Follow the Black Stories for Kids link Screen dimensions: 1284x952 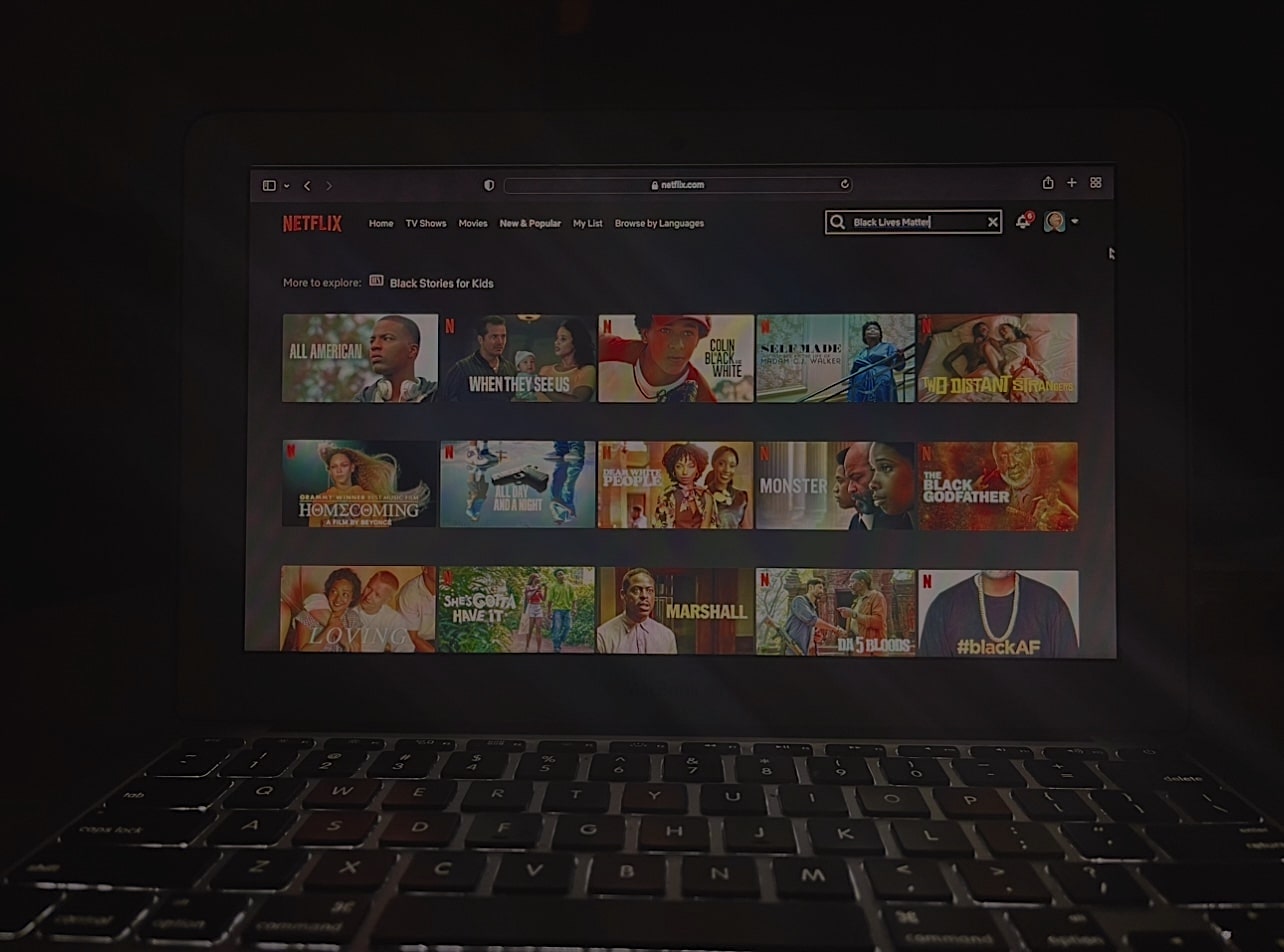(x=441, y=283)
